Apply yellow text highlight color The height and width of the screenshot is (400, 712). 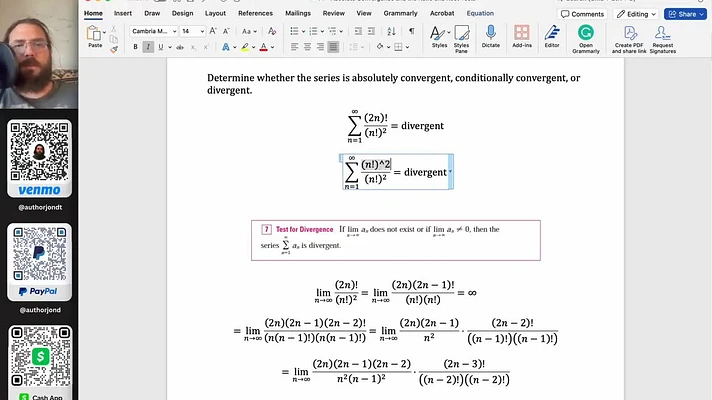point(245,47)
